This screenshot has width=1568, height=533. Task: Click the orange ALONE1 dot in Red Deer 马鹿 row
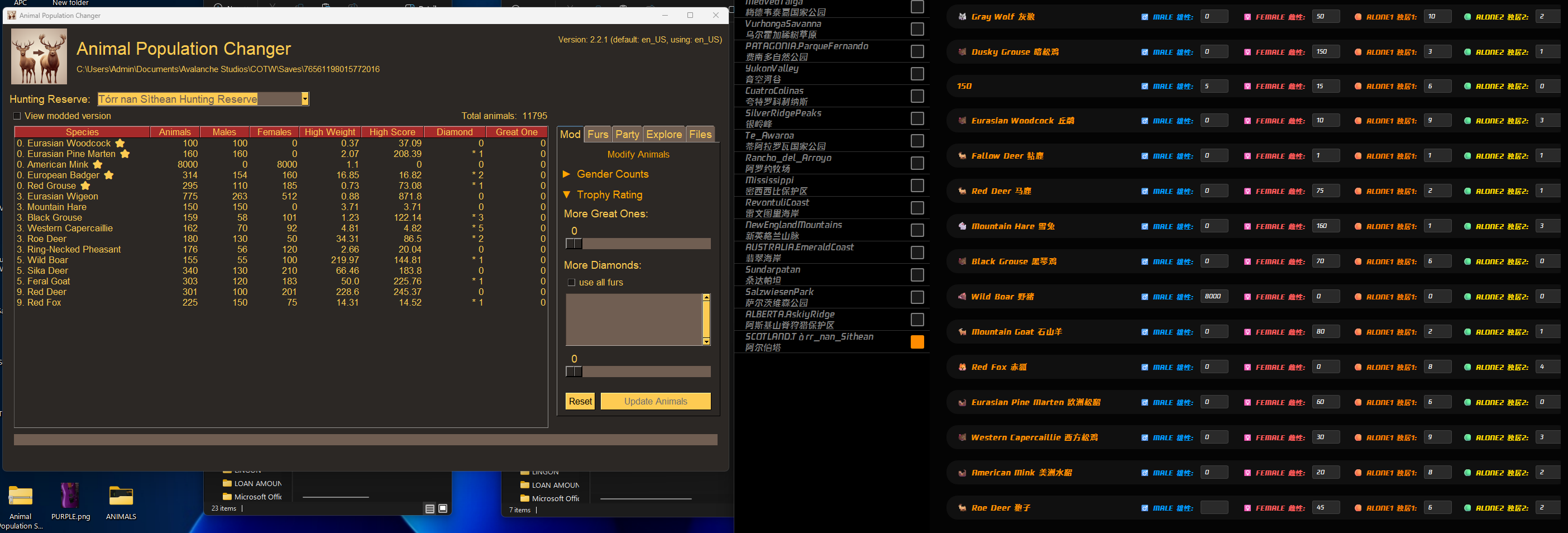[x=1358, y=191]
